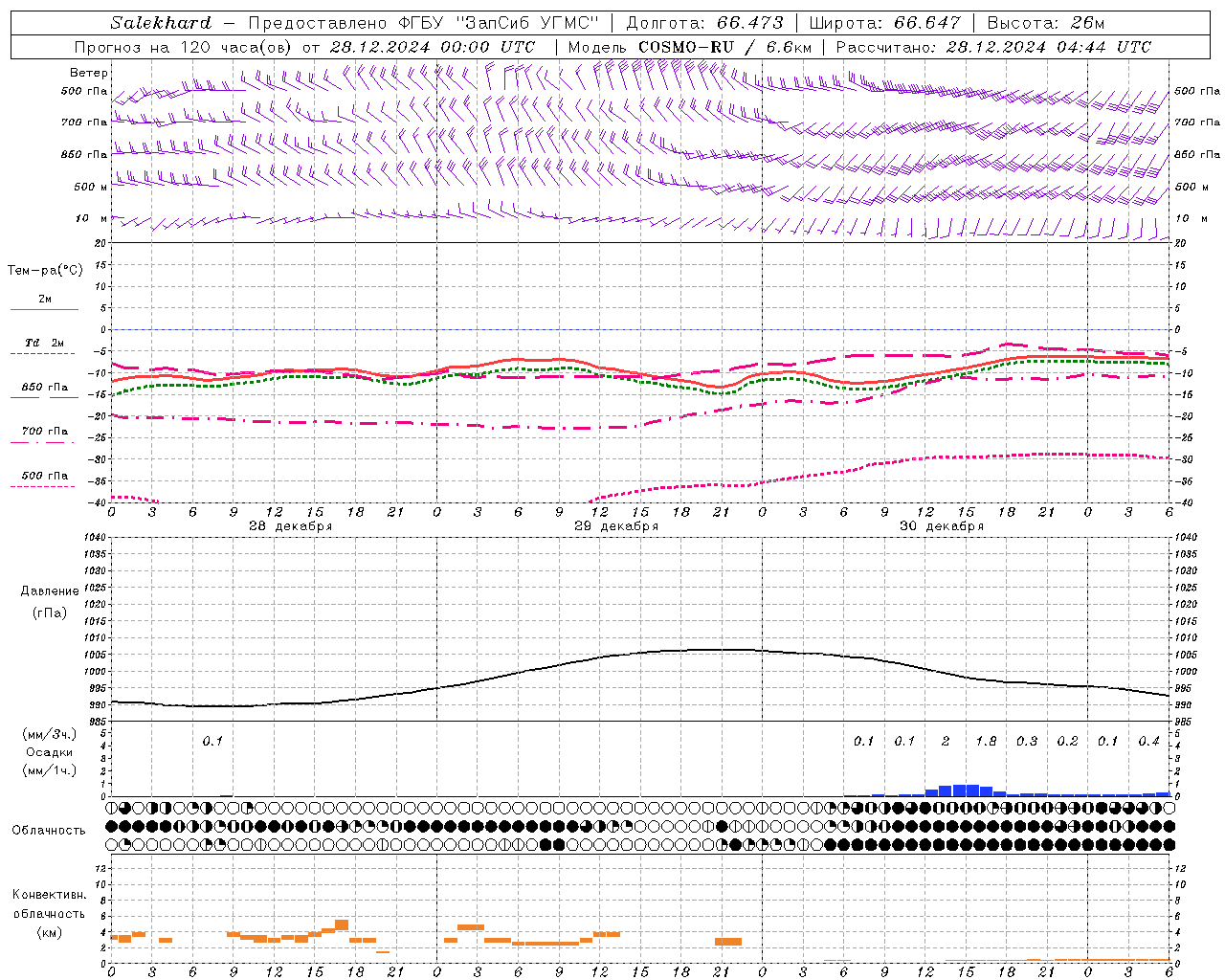Click the '2м' temperature legend entry
1225x980 pixels.
[x=45, y=300]
